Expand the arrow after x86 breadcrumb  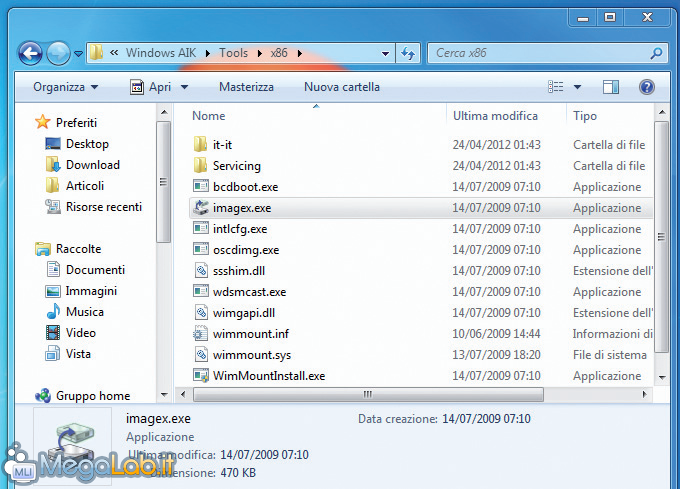point(300,53)
